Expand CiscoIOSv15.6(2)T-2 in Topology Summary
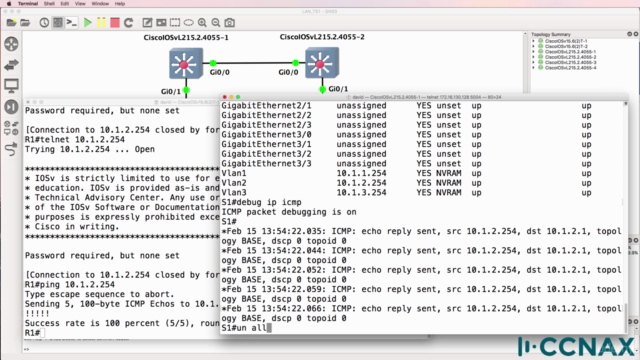640x360 pixels. coord(533,46)
